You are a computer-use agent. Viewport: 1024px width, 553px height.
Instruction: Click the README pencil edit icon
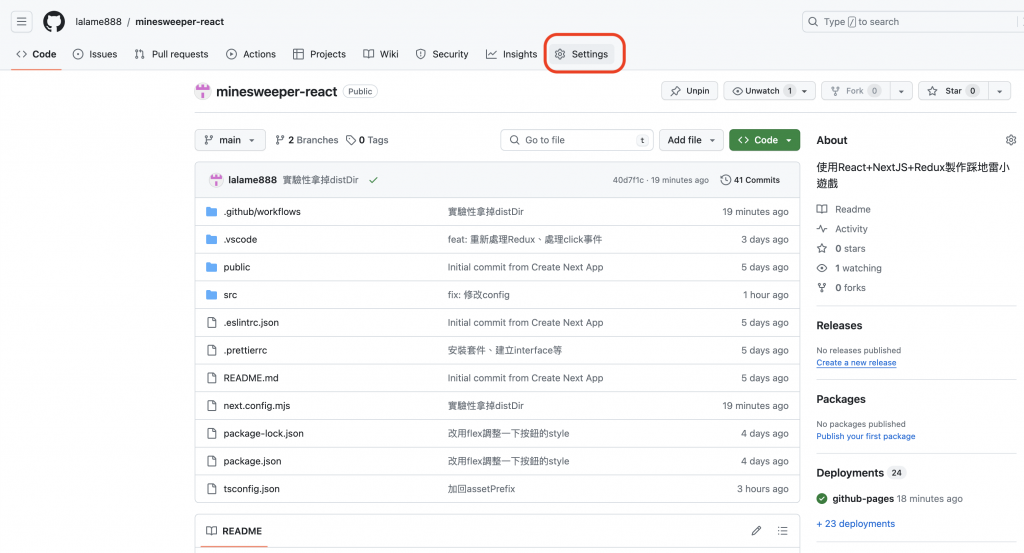pos(756,531)
